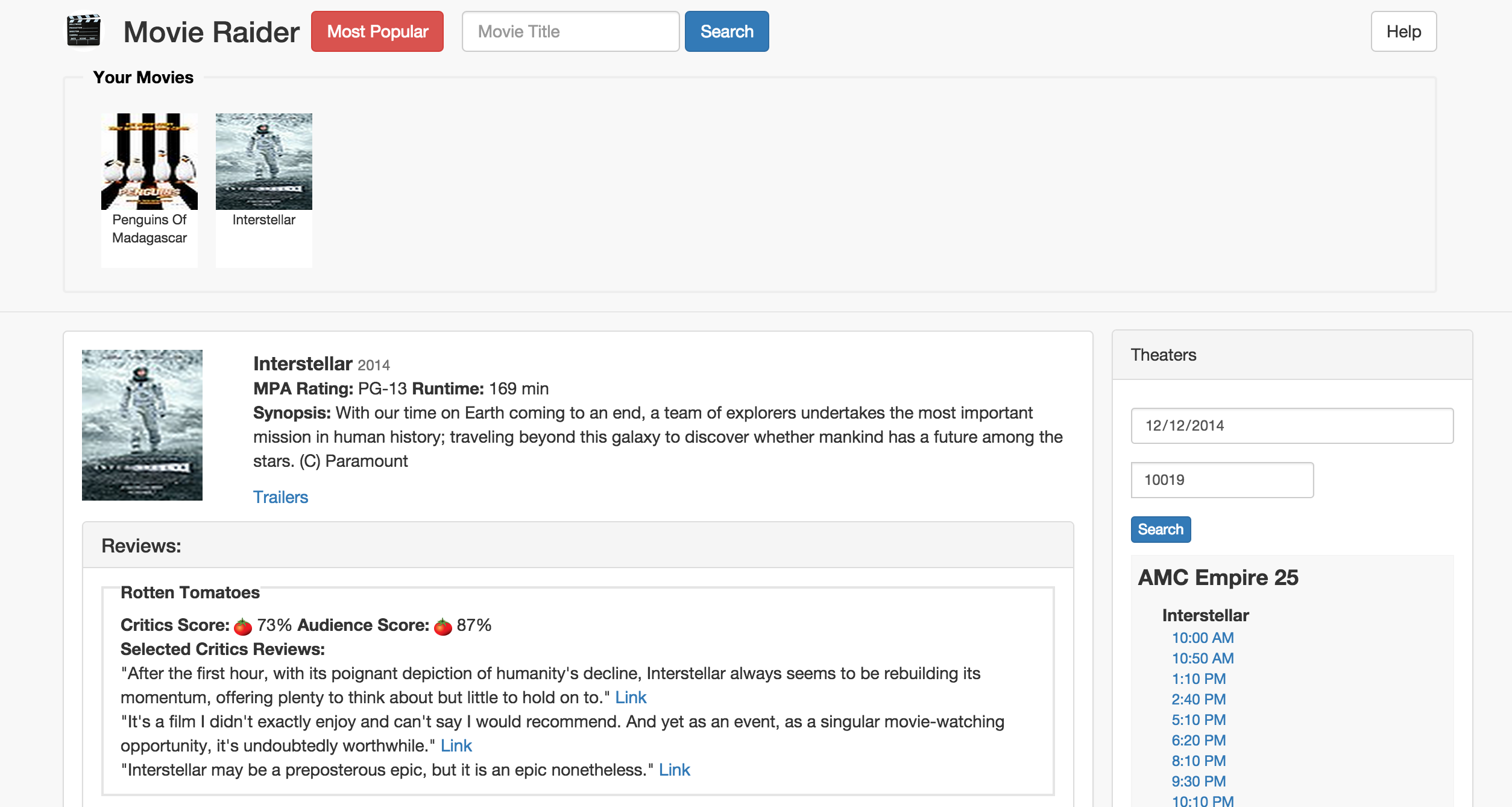Select the 2:40 PM showtime
1512x807 pixels.
(1199, 699)
